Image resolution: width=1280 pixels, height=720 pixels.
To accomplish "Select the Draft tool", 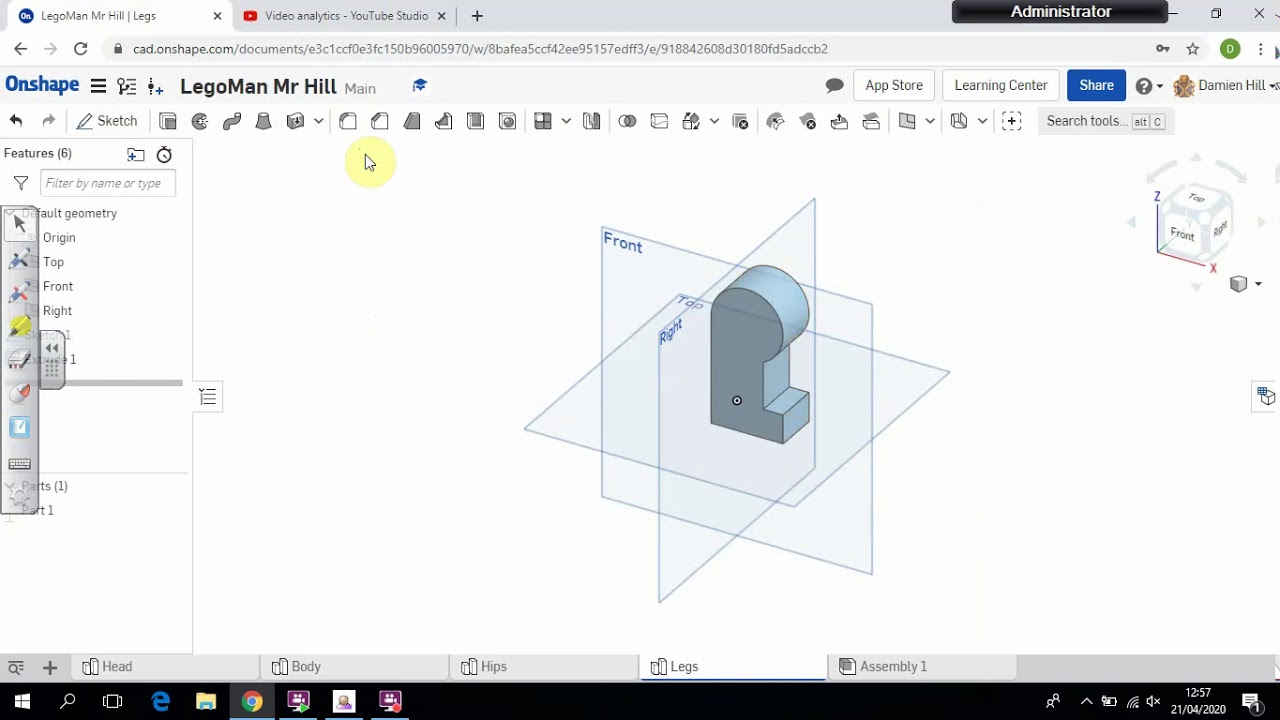I will coord(412,121).
